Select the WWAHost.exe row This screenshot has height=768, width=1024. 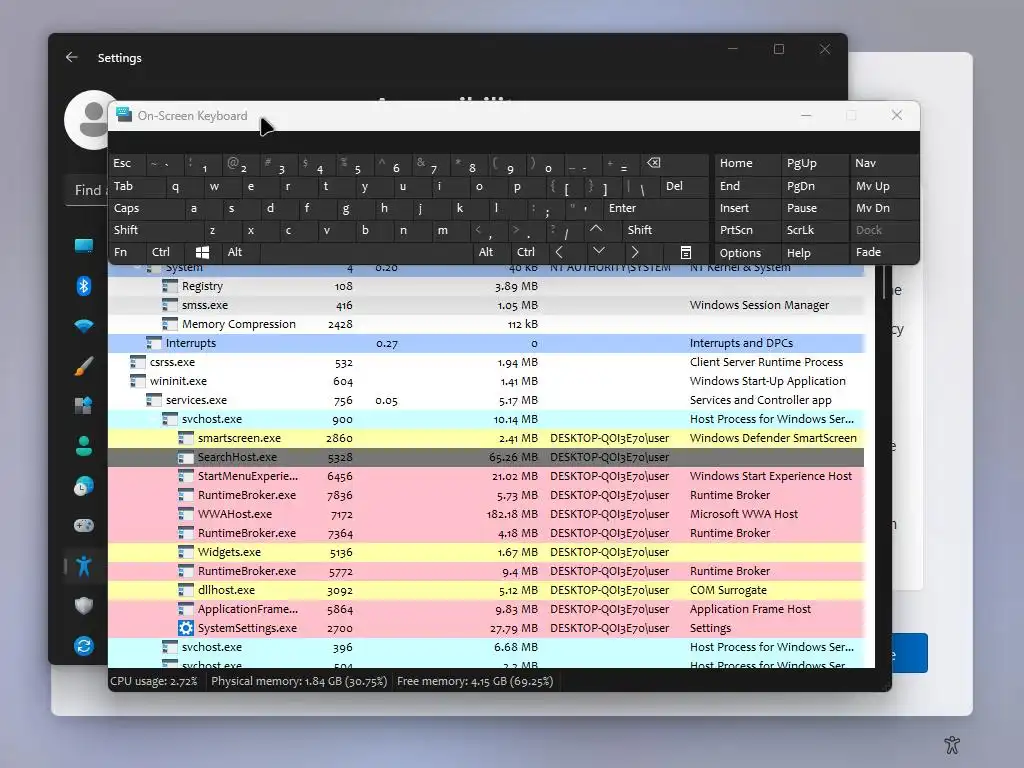(486, 514)
